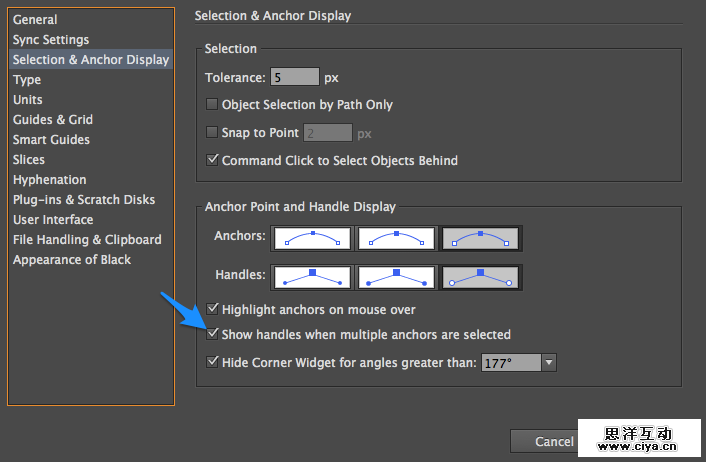This screenshot has width=706, height=462.
Task: Pick the hollow-endpoint Handles display style
Action: click(482, 277)
